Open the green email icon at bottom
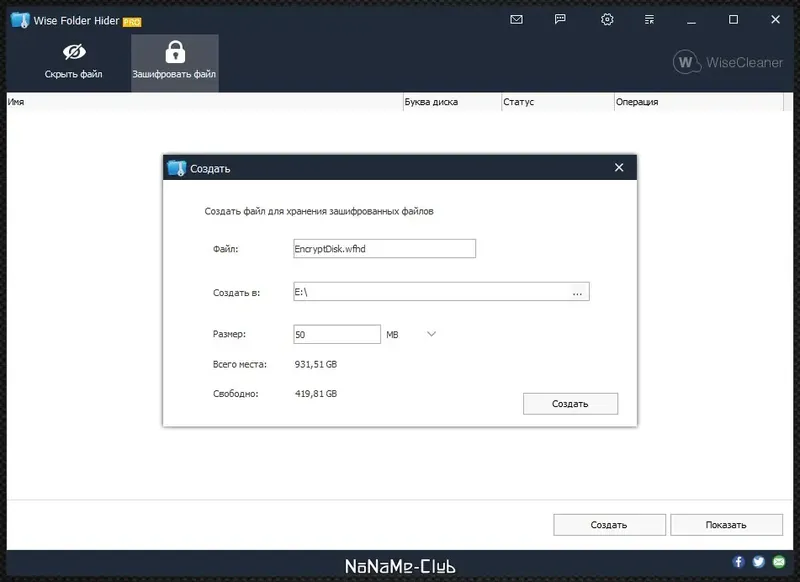 (779, 561)
